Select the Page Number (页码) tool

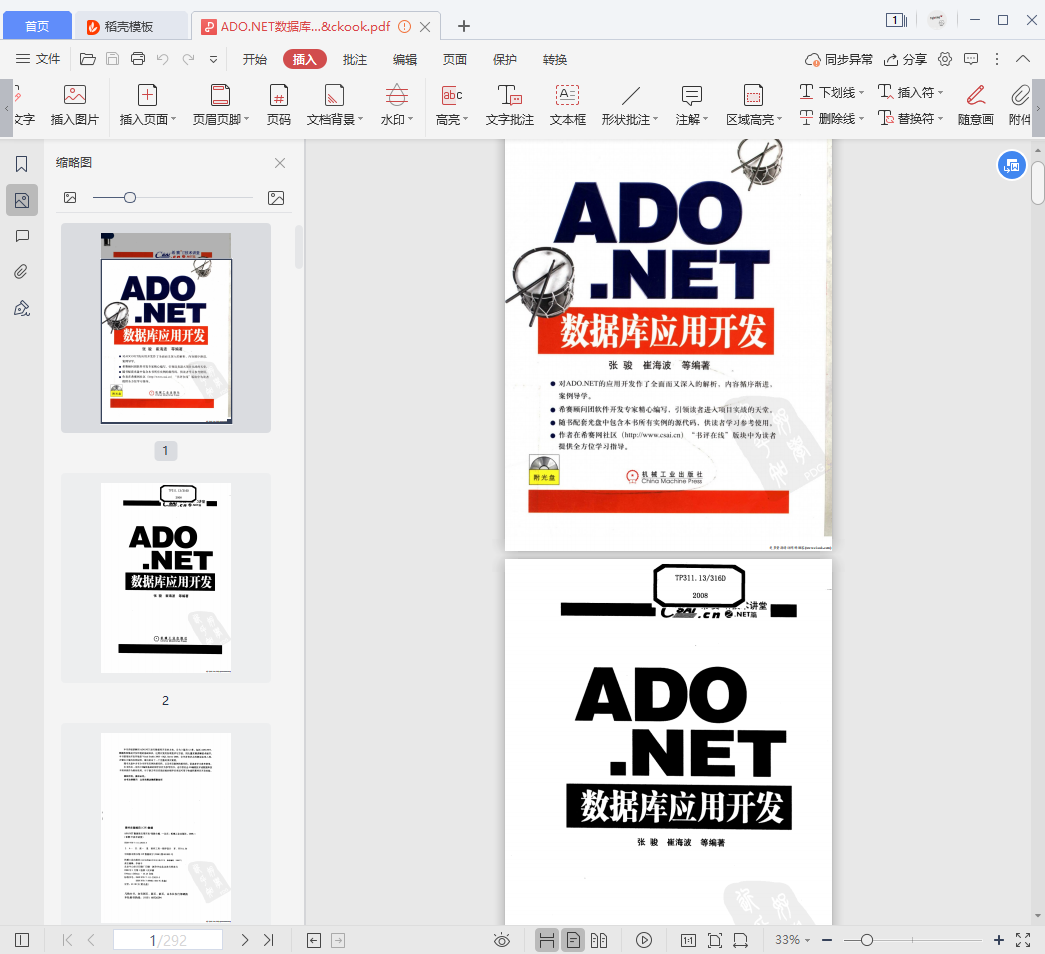tap(278, 105)
